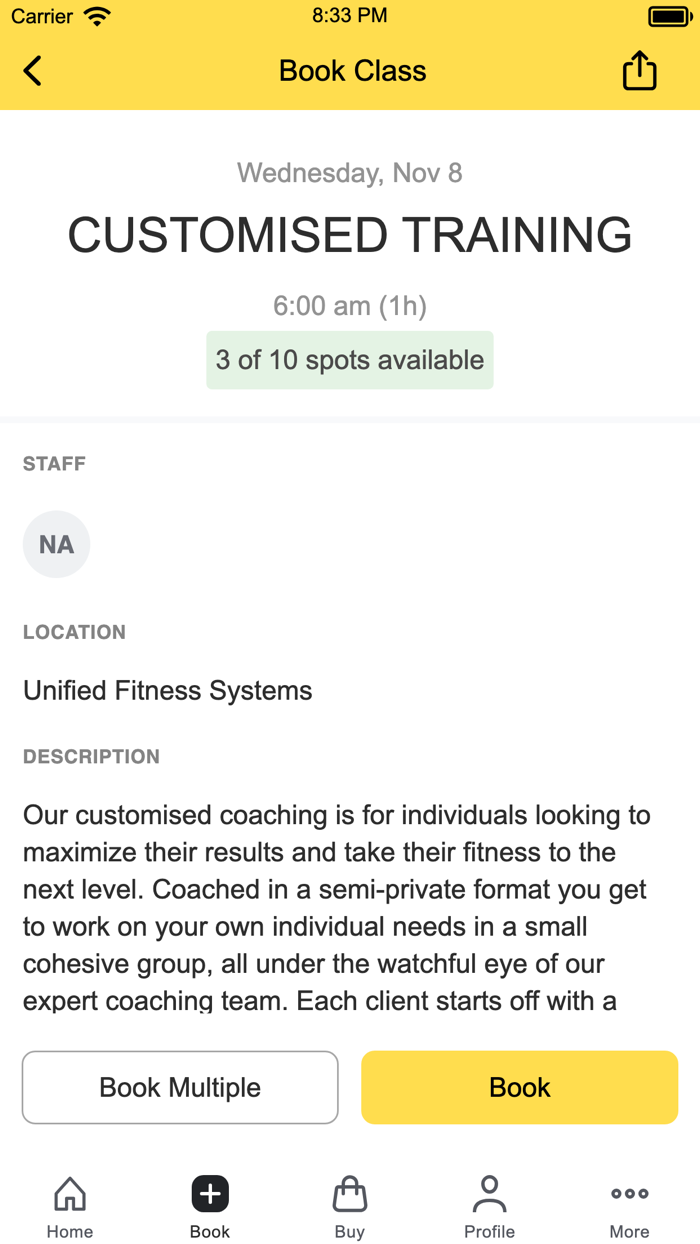The height and width of the screenshot is (1244, 700).
Task: Tap the Book Class header title
Action: (x=352, y=70)
